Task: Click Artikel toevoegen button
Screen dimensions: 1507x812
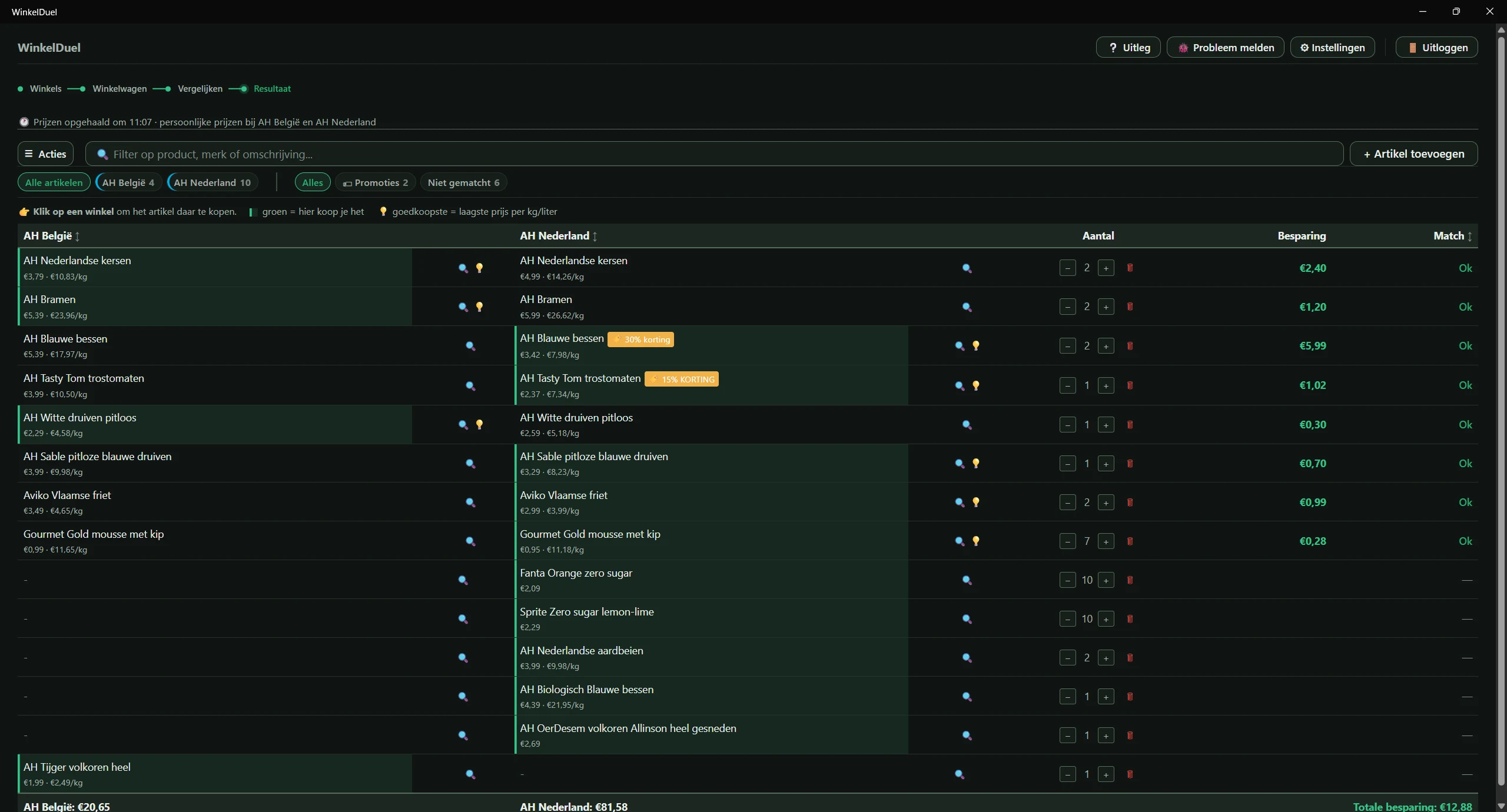Action: tap(1413, 154)
